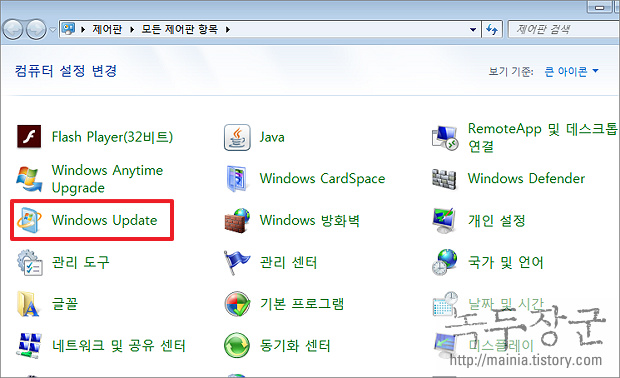Expand the arrow before 제어판 breadcrumb
This screenshot has width=620, height=378.
(83, 29)
